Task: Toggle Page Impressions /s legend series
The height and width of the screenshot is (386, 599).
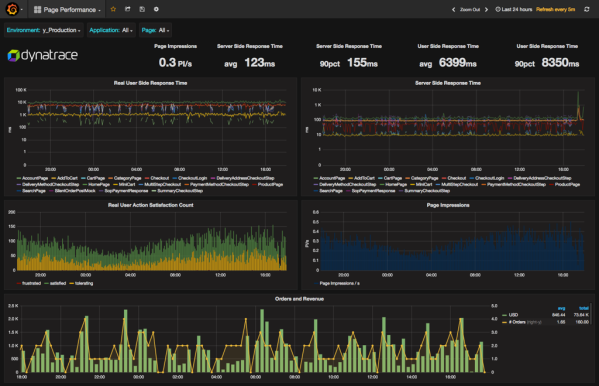Action: (x=339, y=283)
